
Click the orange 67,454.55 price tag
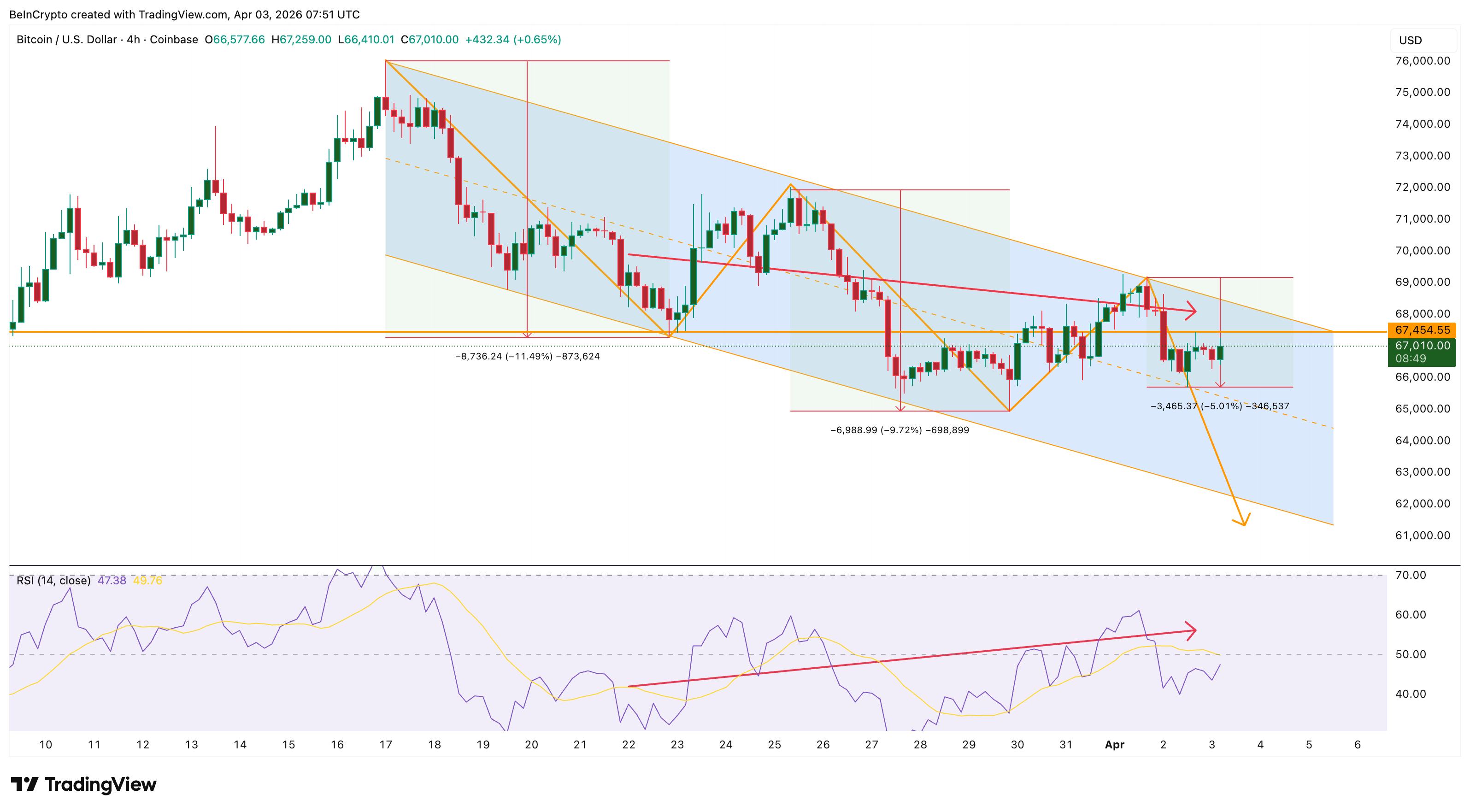point(1422,330)
